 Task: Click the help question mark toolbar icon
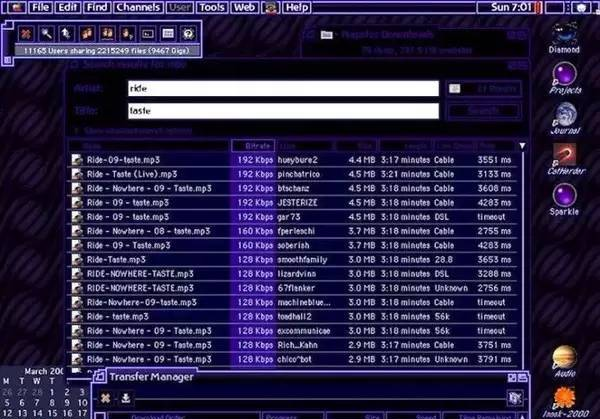click(187, 33)
